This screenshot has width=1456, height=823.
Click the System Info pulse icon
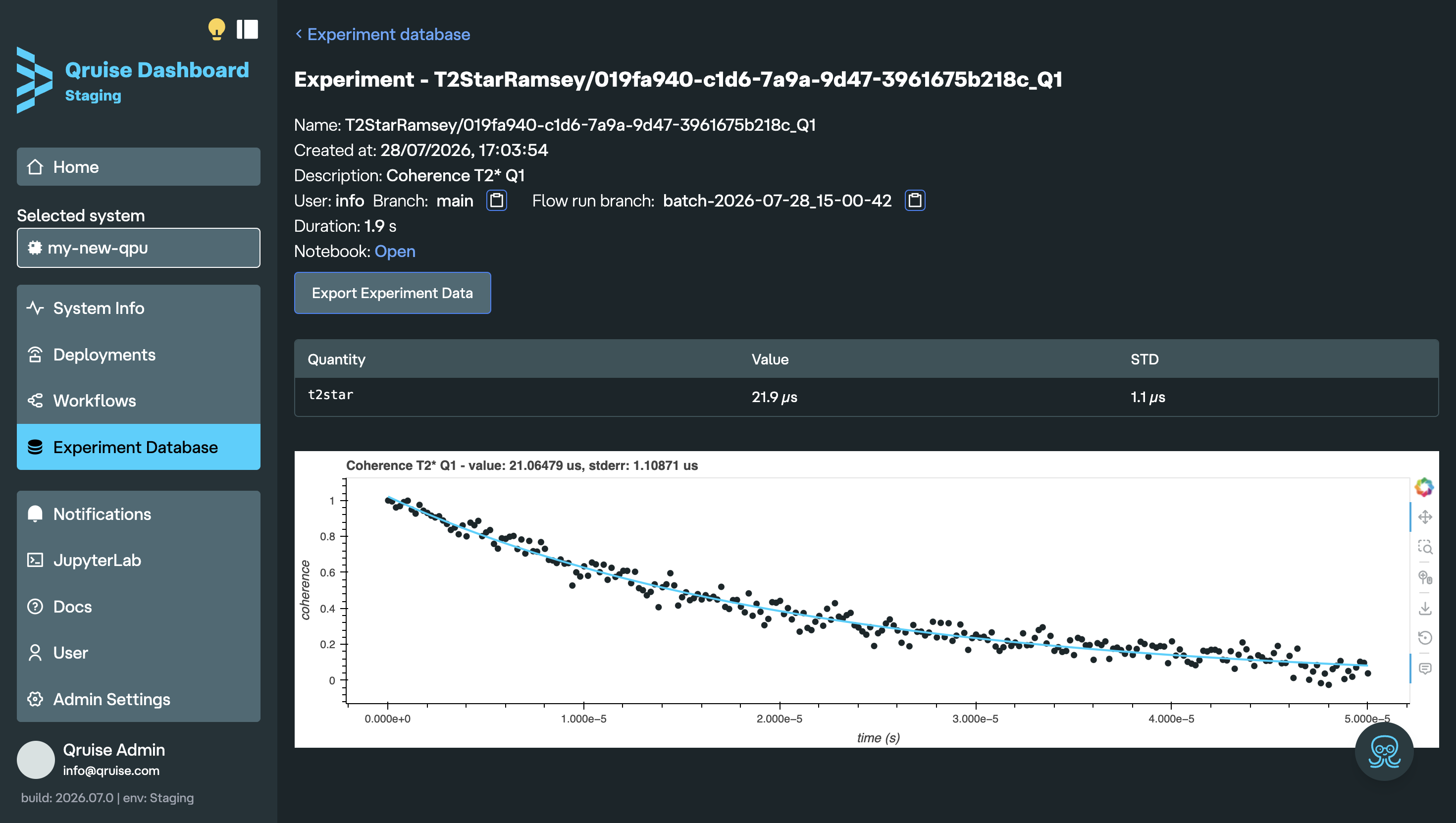point(35,308)
